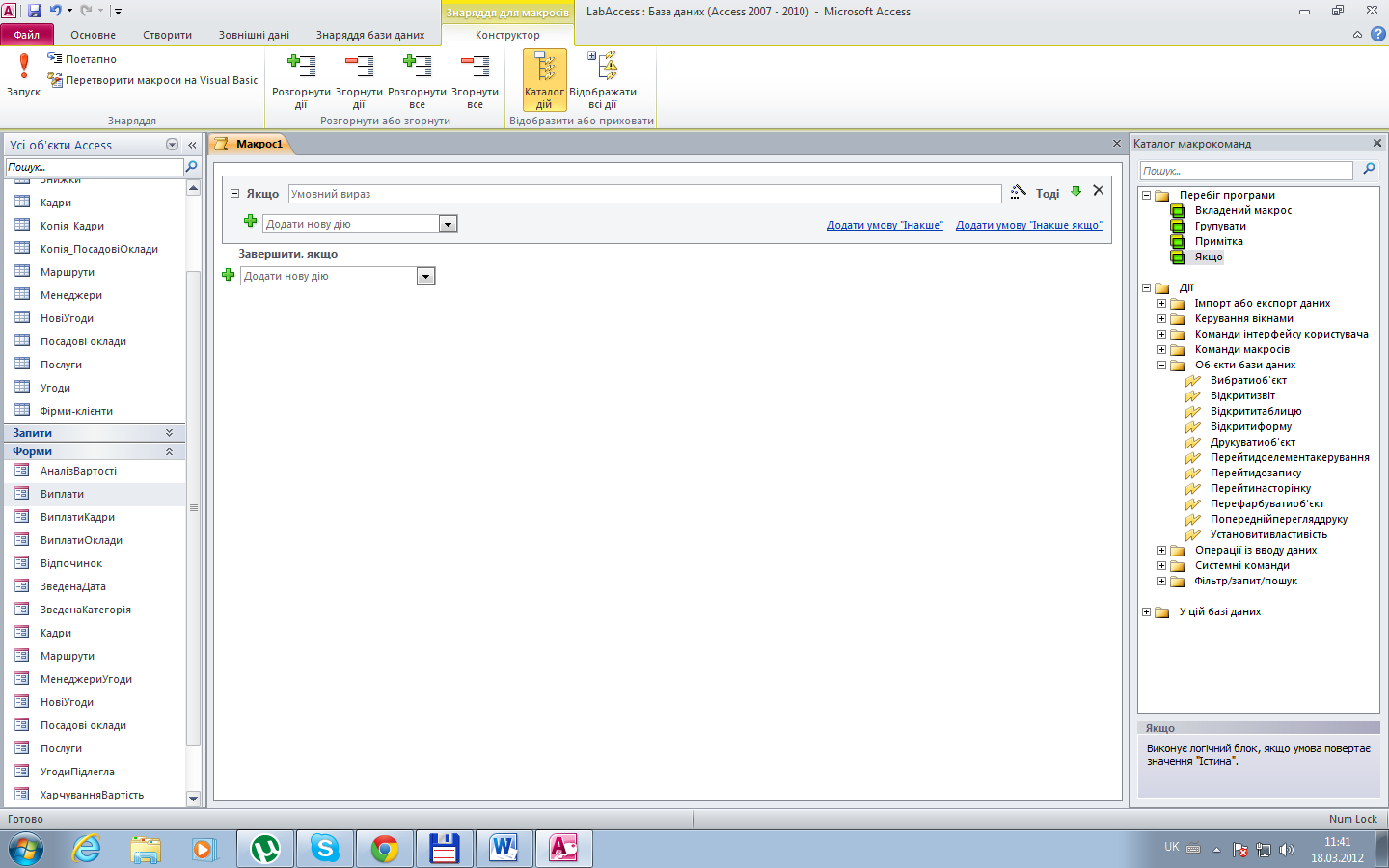Image resolution: width=1389 pixels, height=868 pixels.
Task: Open the Файл tab
Action: pyautogui.click(x=27, y=35)
